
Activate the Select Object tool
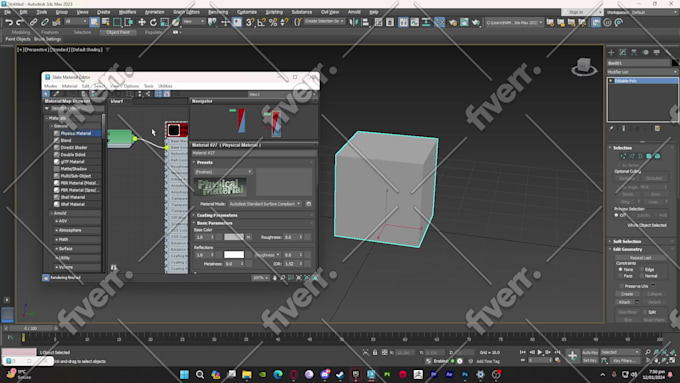click(x=94, y=22)
